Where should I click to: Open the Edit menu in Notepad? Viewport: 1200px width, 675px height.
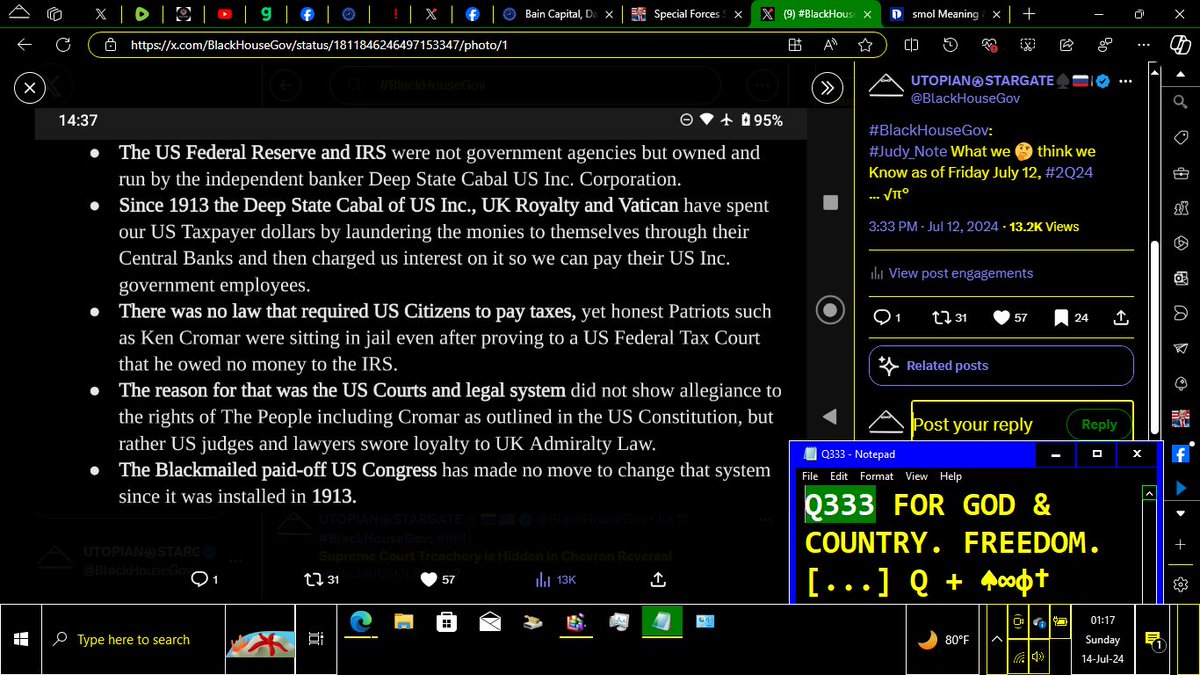click(838, 476)
